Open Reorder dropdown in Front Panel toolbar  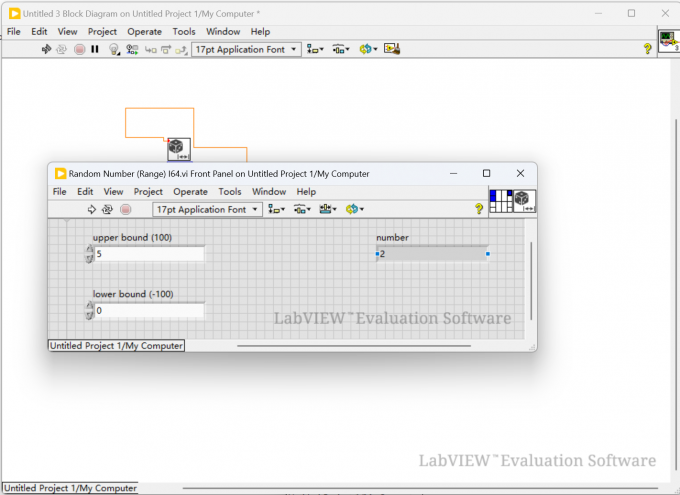[x=354, y=209]
